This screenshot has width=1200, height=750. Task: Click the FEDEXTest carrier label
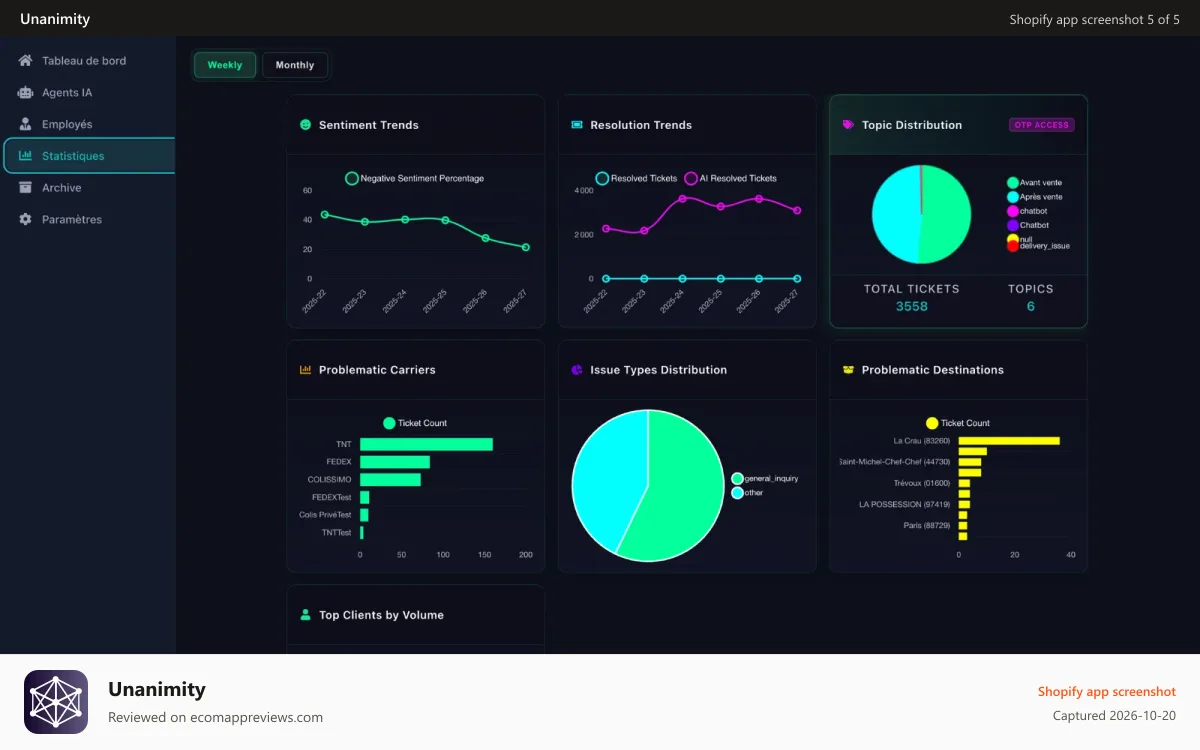[332, 497]
